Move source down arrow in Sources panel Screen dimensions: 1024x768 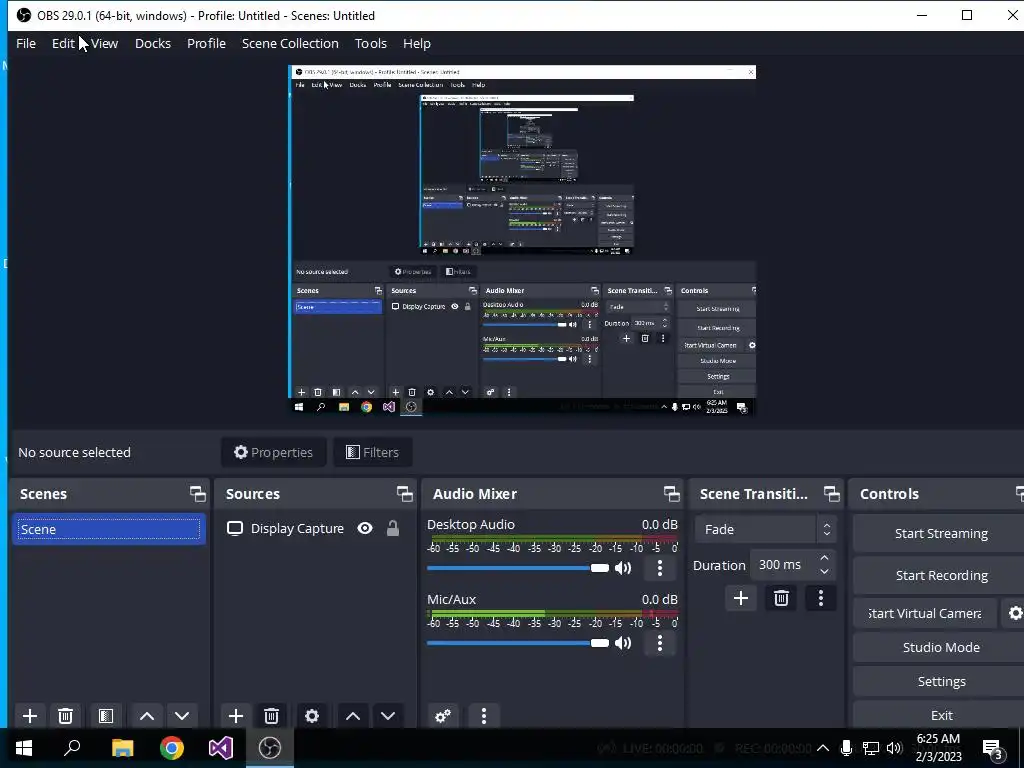388,716
